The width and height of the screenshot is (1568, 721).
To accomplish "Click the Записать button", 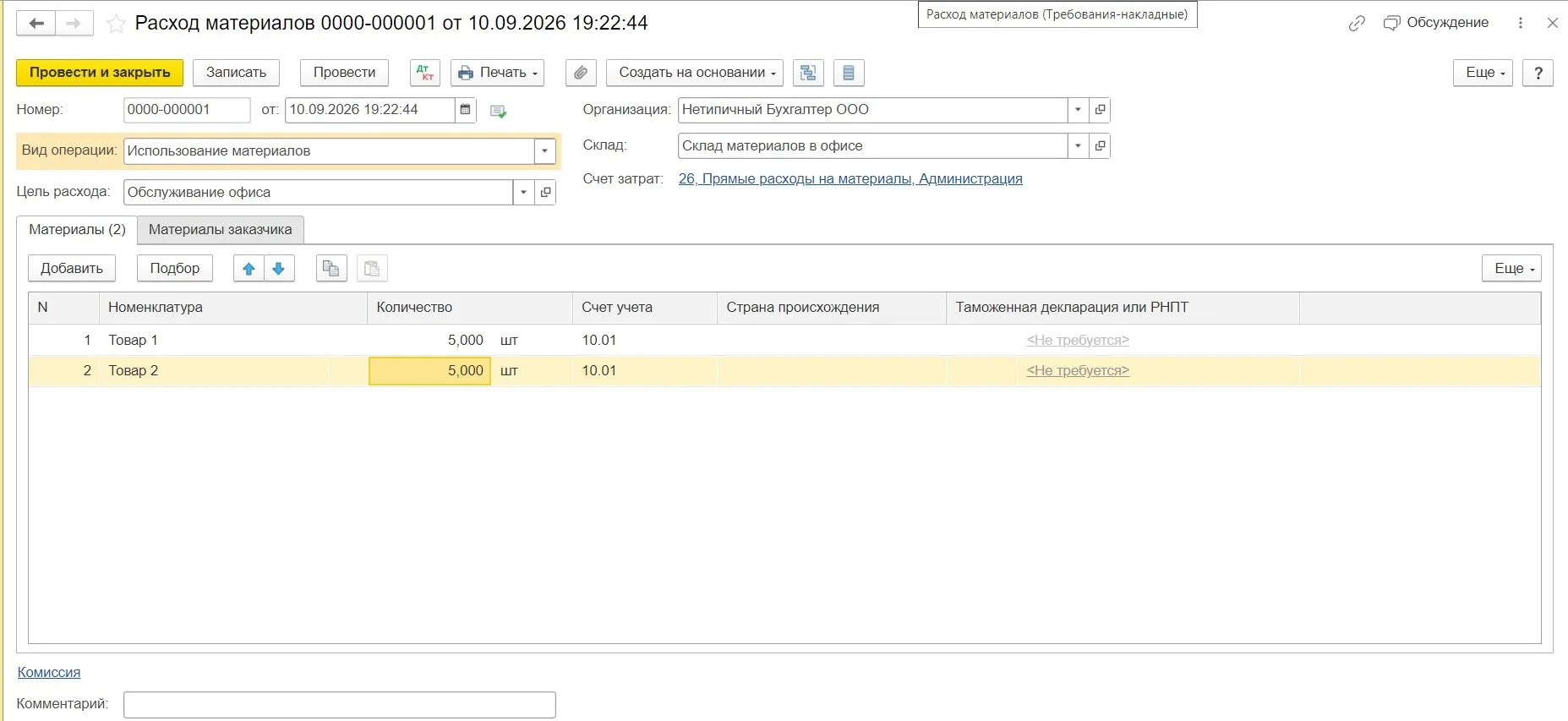I will 236,73.
